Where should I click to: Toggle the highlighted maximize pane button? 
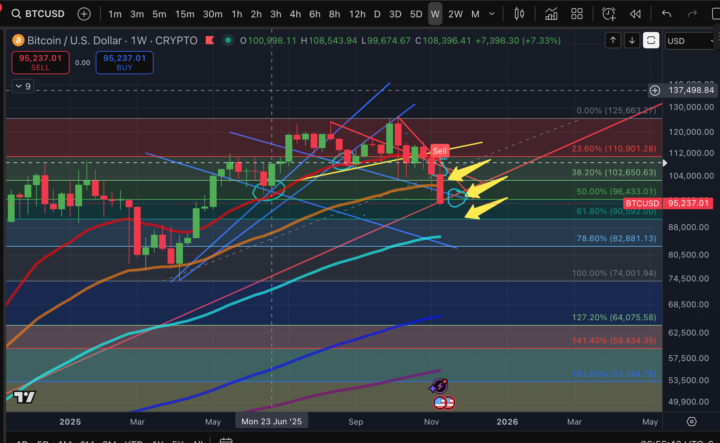651,41
